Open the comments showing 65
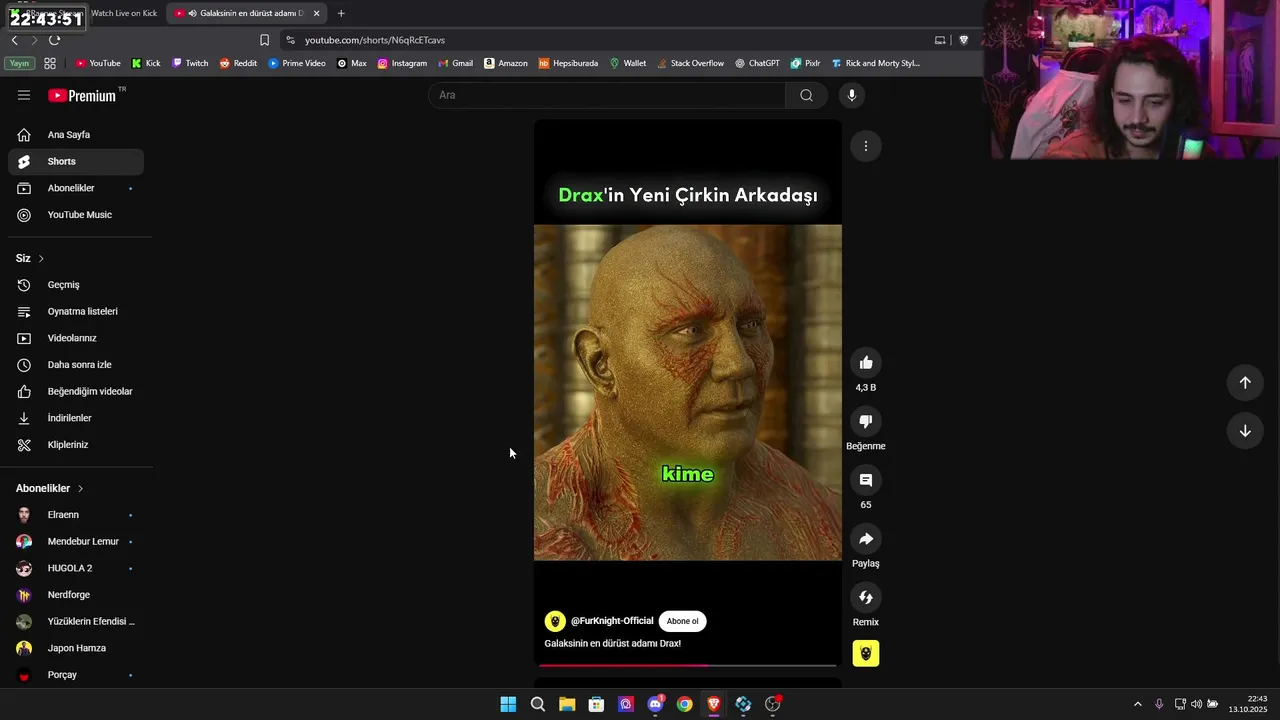1280x720 pixels. click(x=866, y=480)
